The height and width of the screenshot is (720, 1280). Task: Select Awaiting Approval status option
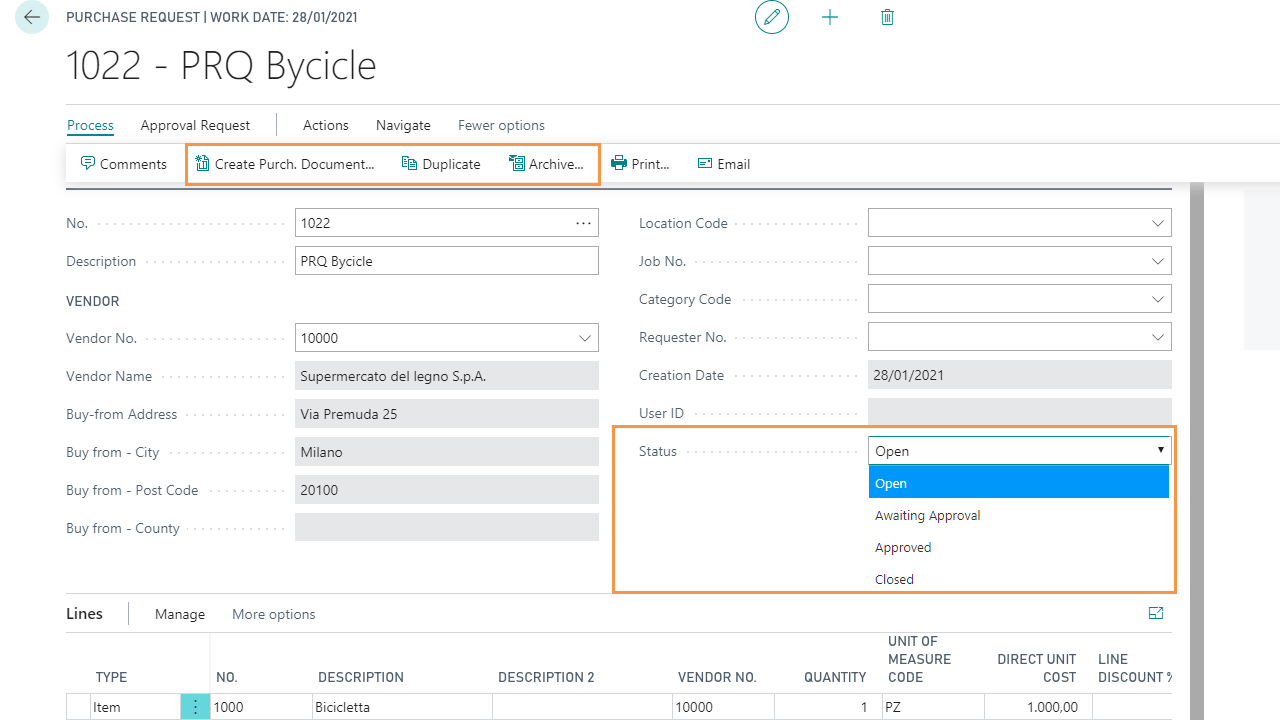(928, 516)
